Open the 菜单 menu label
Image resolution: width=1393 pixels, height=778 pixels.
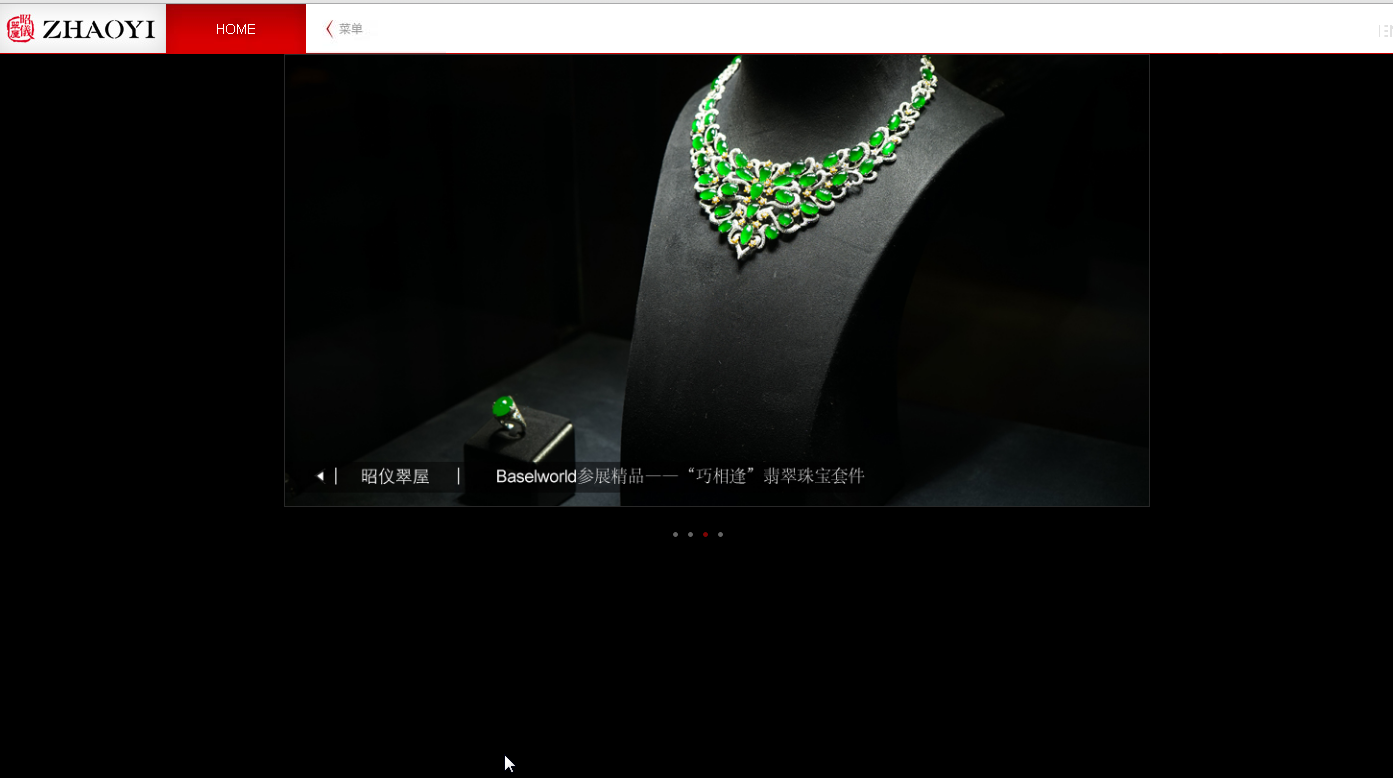pos(351,29)
